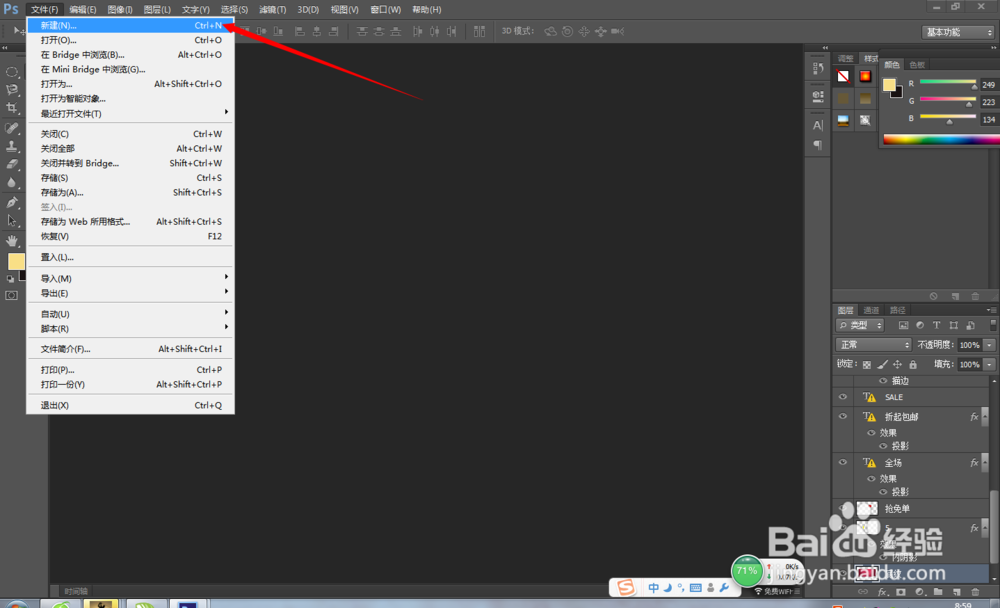Select the Clone Stamp tool
The width and height of the screenshot is (1000, 608).
(11, 146)
